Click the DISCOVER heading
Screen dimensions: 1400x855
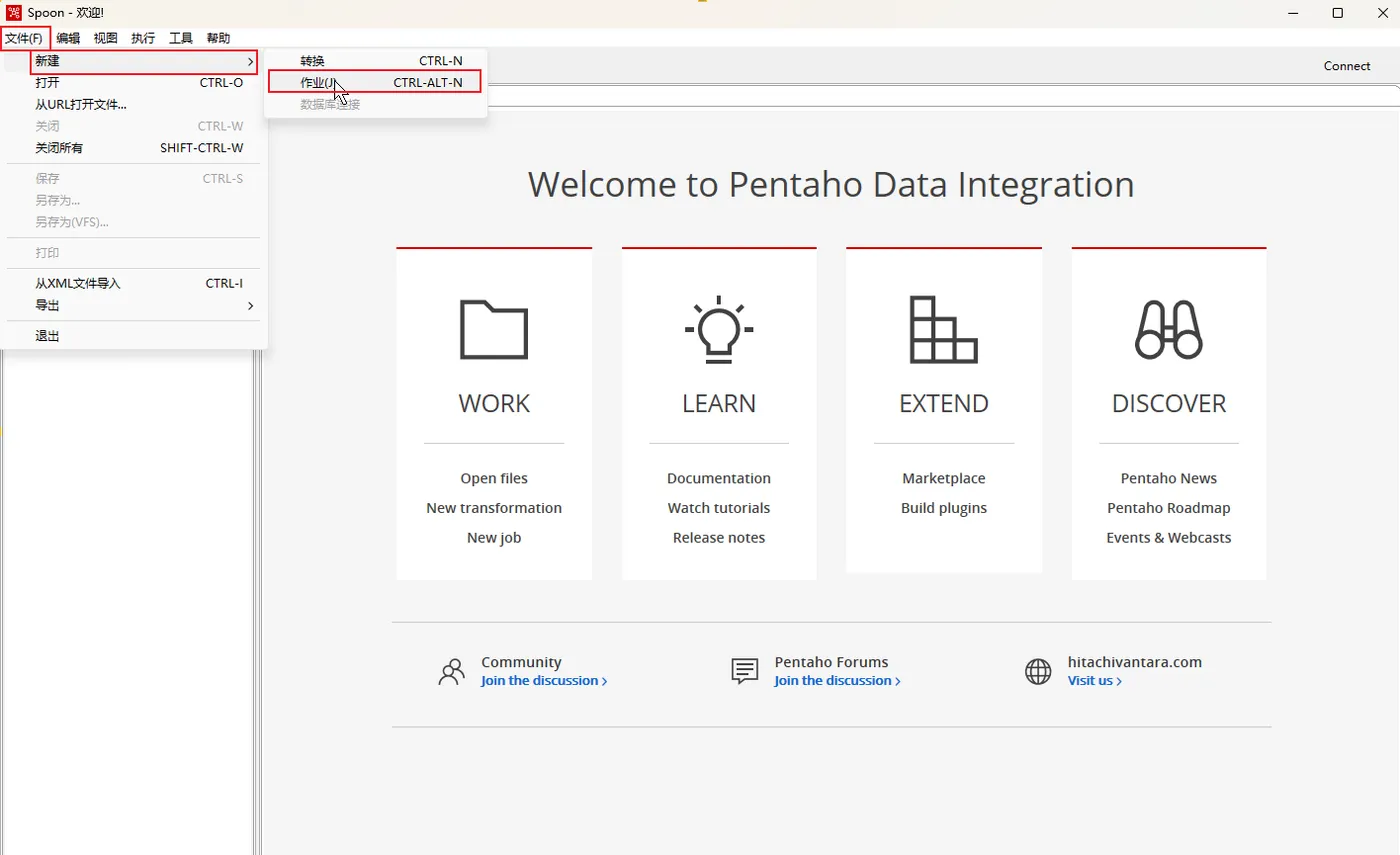(1169, 403)
